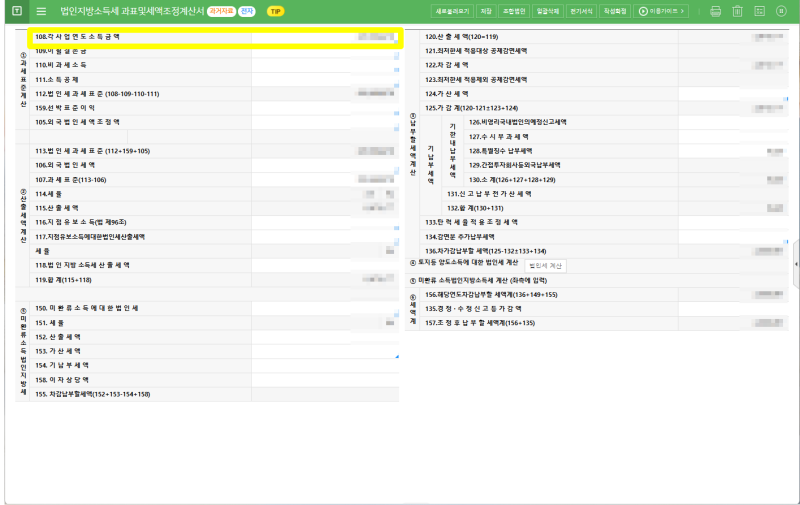
Task: Click the 115.산출세액 label
Action: coord(57,208)
